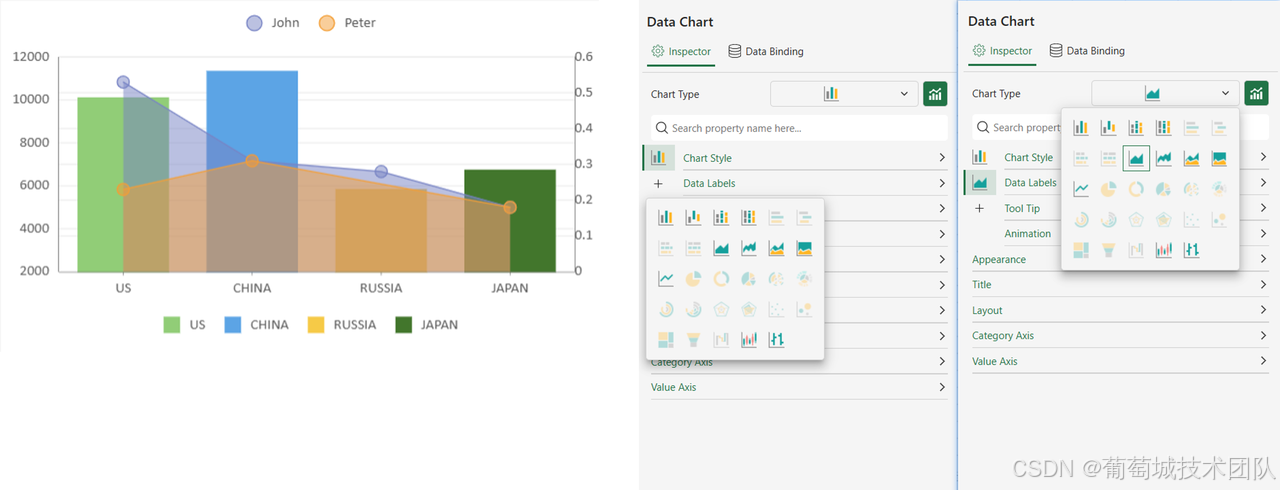Choose candlestick chart icon in left panel picker
1280x490 pixels.
click(749, 340)
